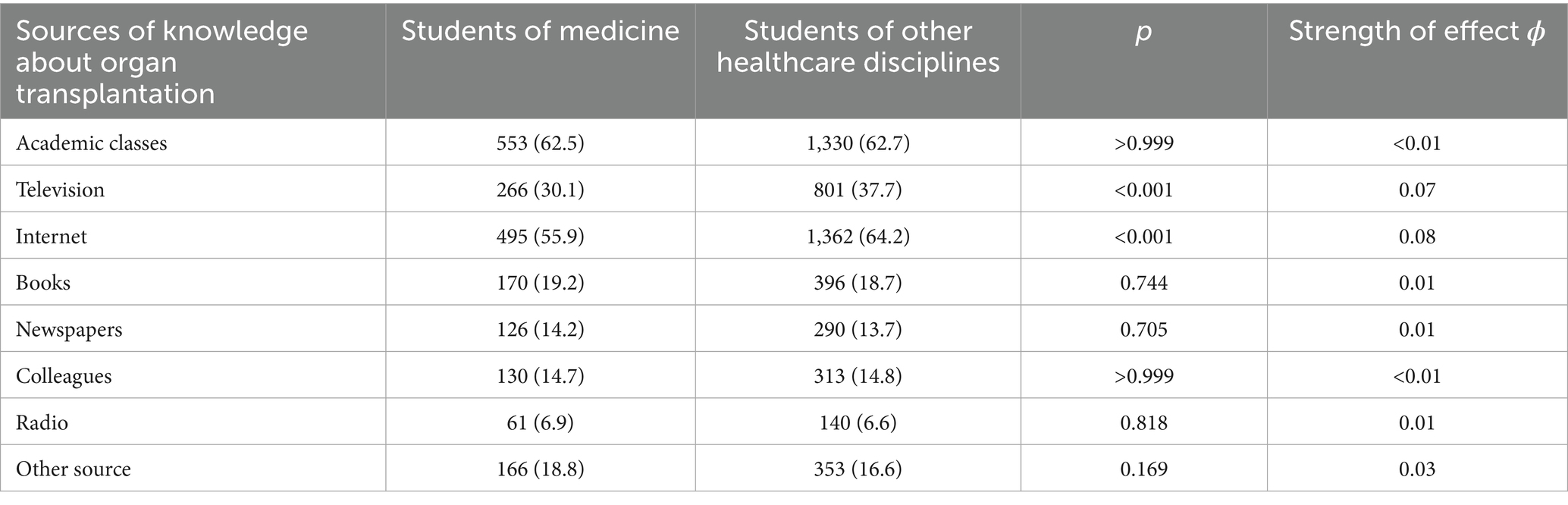1568x505 pixels.
Task: Click the 'Students of medicine' column header
Action: (540, 31)
